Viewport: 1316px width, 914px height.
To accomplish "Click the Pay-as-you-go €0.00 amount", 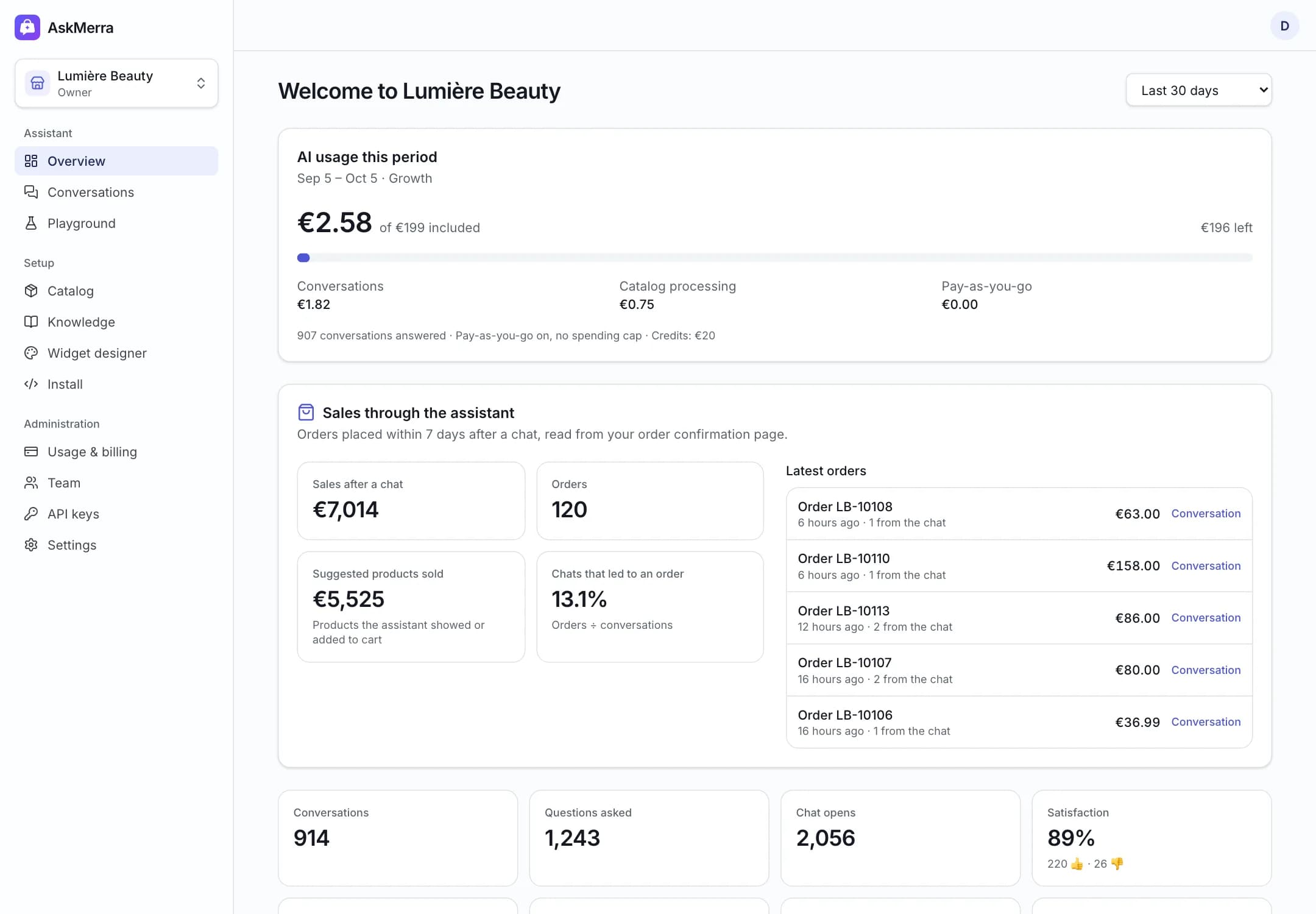I will 960,305.
